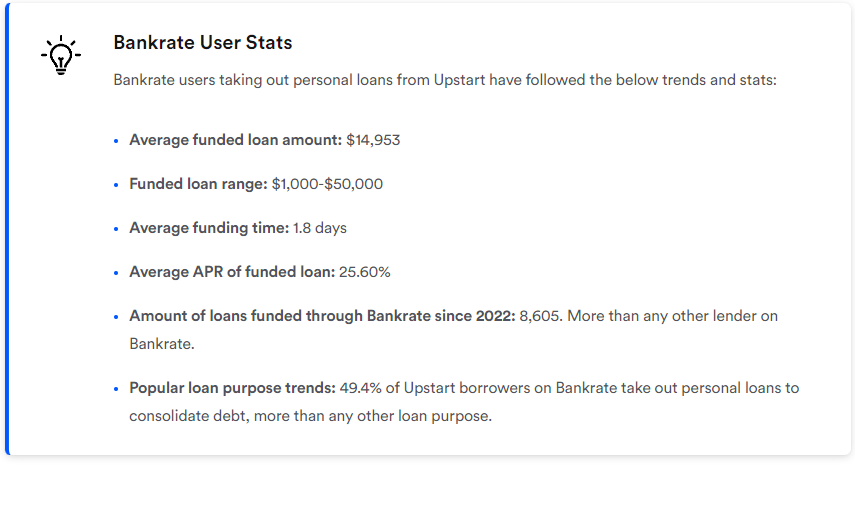
Task: Select the Popular loan purpose trends label
Action: click(x=232, y=388)
